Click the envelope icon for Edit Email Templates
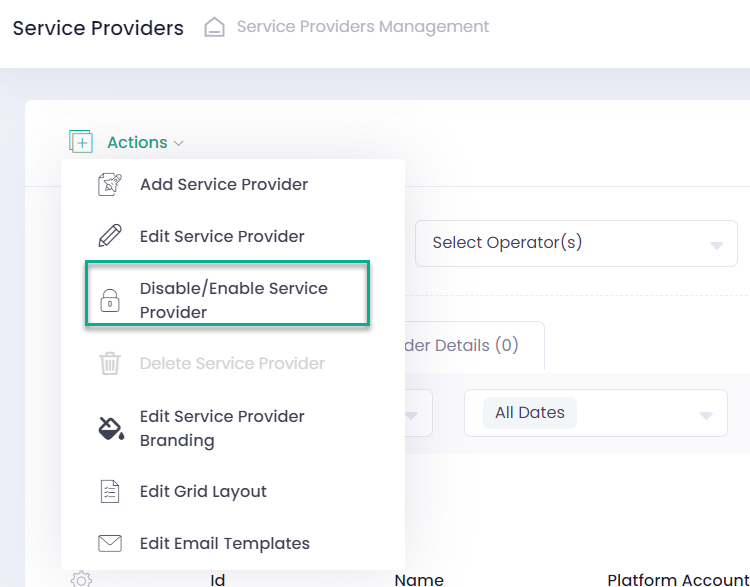 (x=109, y=544)
